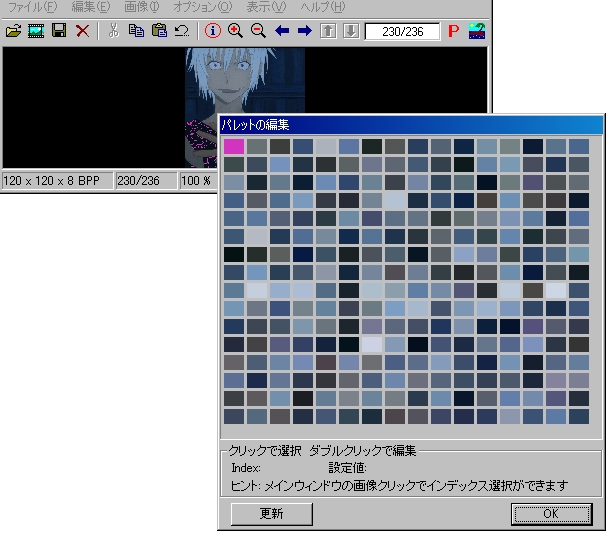Open the 表示(V) menu
Image resolution: width=609 pixels, height=533 pixels.
point(265,7)
